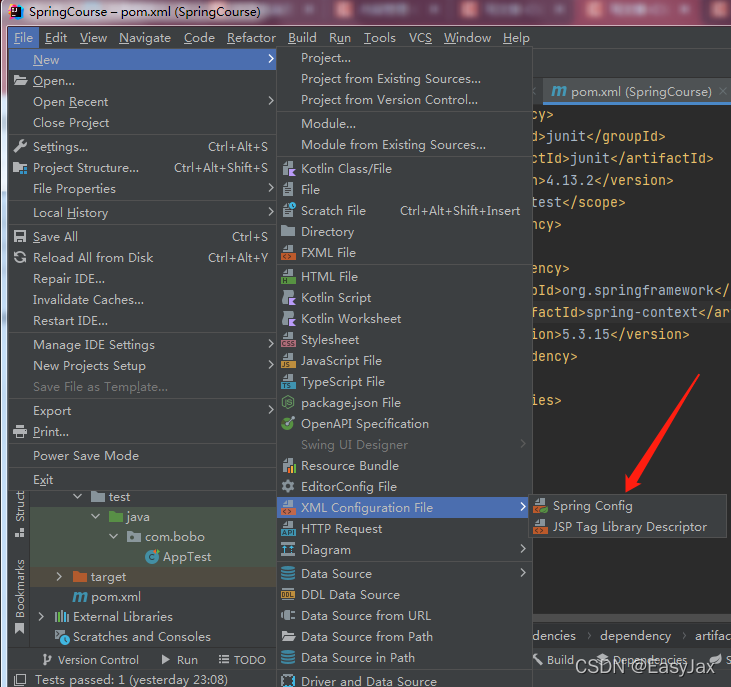The height and width of the screenshot is (687, 731).
Task: Open the Build menu
Action: [x=302, y=38]
